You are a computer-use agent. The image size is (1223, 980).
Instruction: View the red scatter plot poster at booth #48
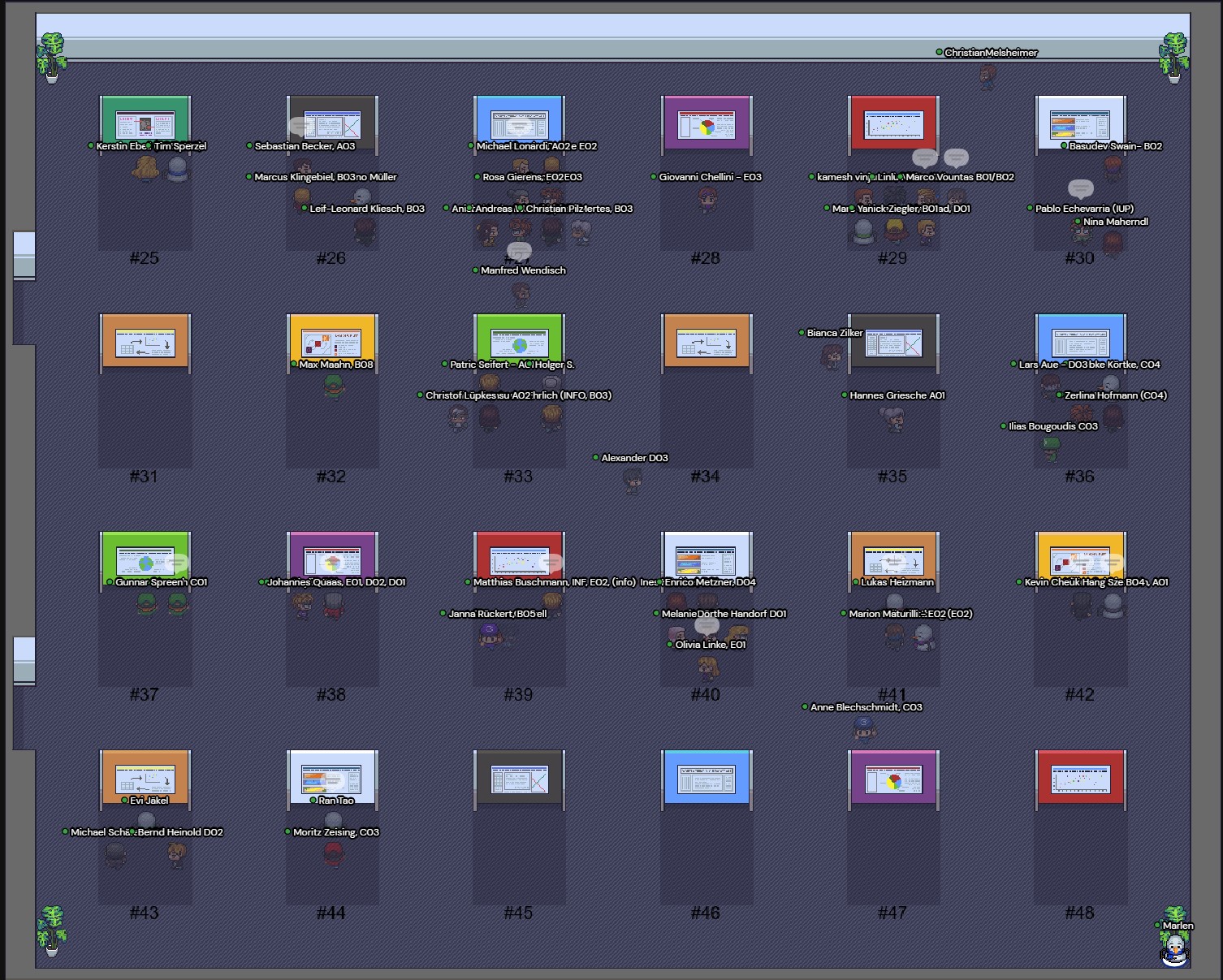coord(1080,779)
